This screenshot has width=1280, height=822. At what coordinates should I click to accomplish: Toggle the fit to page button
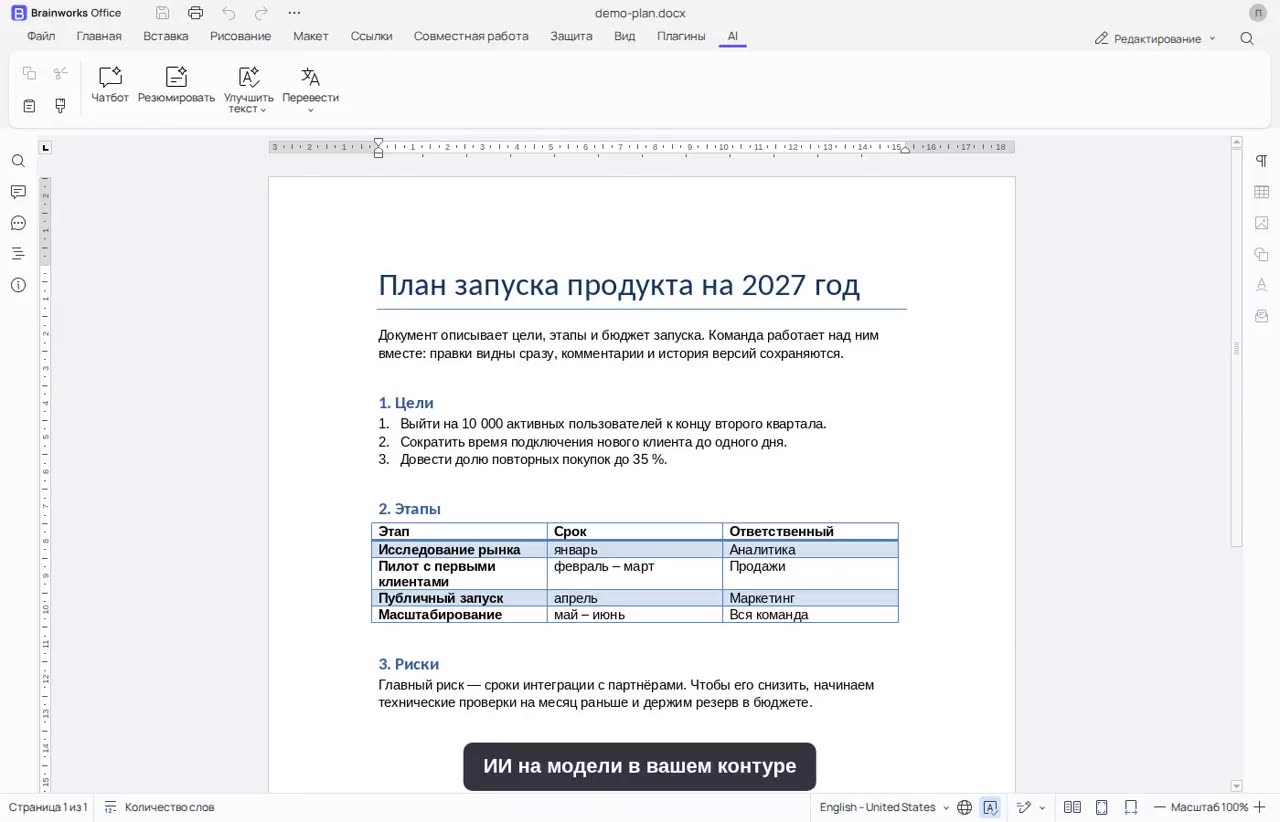coord(1102,807)
